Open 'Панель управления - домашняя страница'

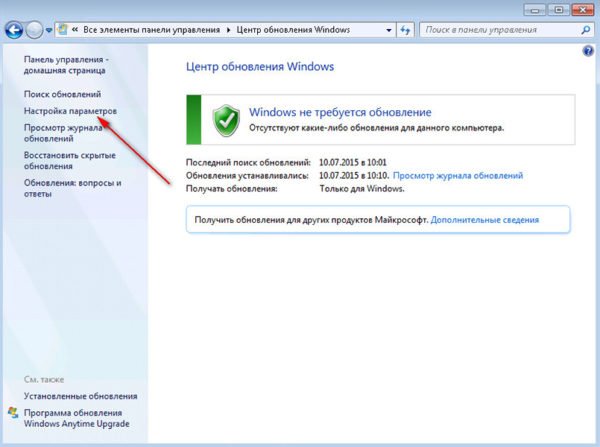click(x=66, y=65)
